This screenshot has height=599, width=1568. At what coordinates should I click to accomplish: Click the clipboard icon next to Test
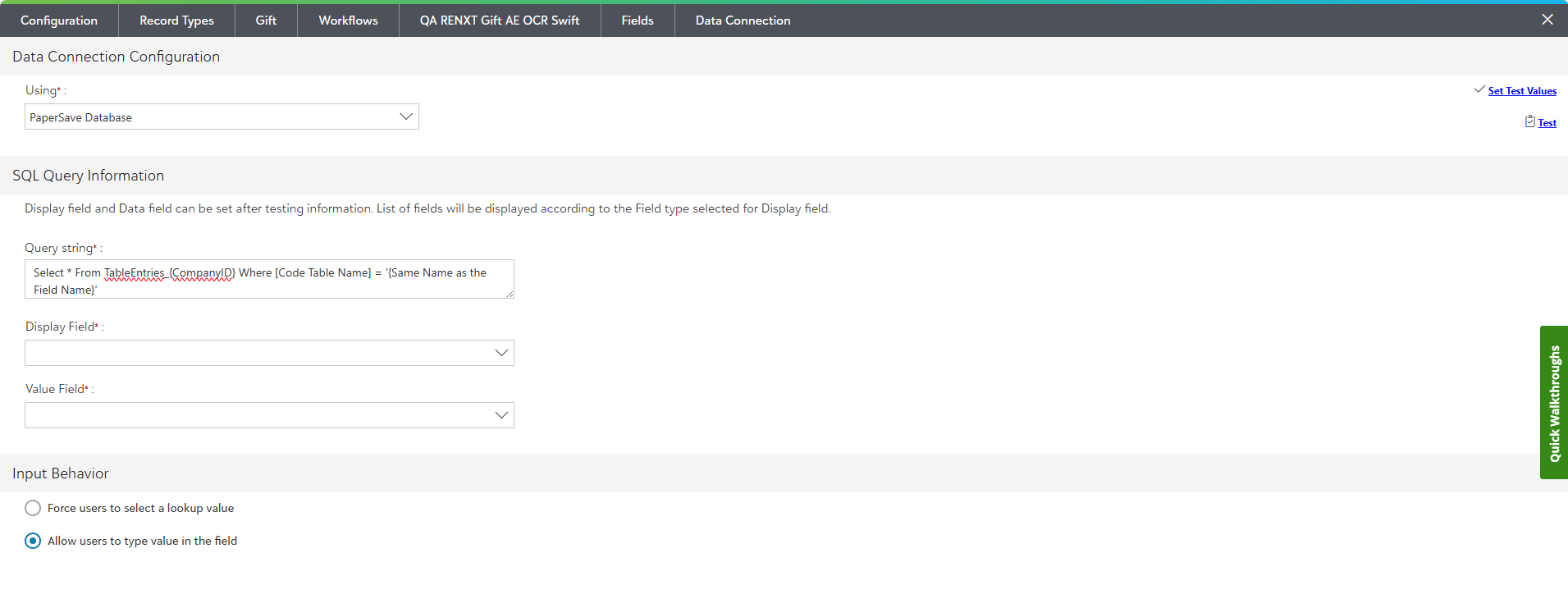point(1529,121)
